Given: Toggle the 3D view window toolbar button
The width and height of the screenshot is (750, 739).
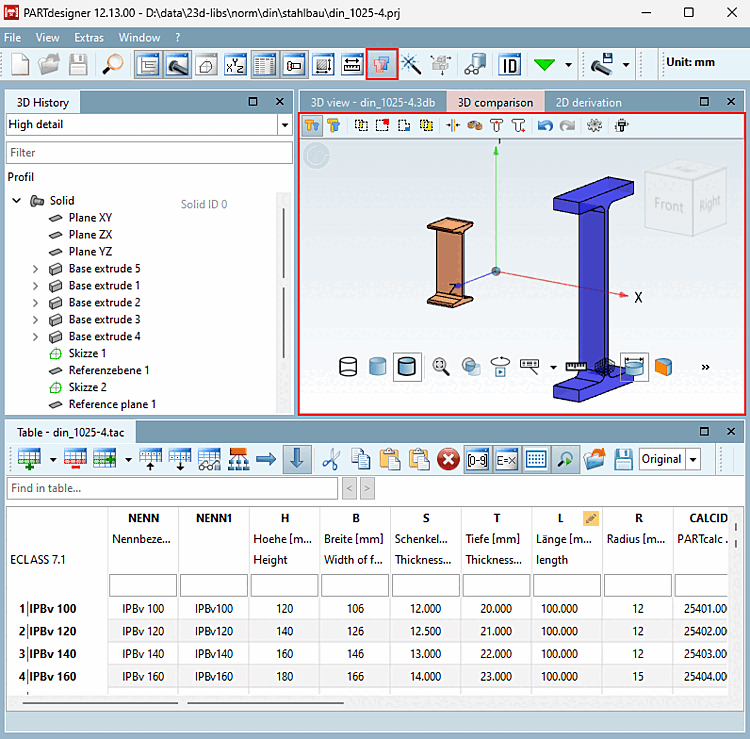Looking at the screenshot, I should 177,65.
